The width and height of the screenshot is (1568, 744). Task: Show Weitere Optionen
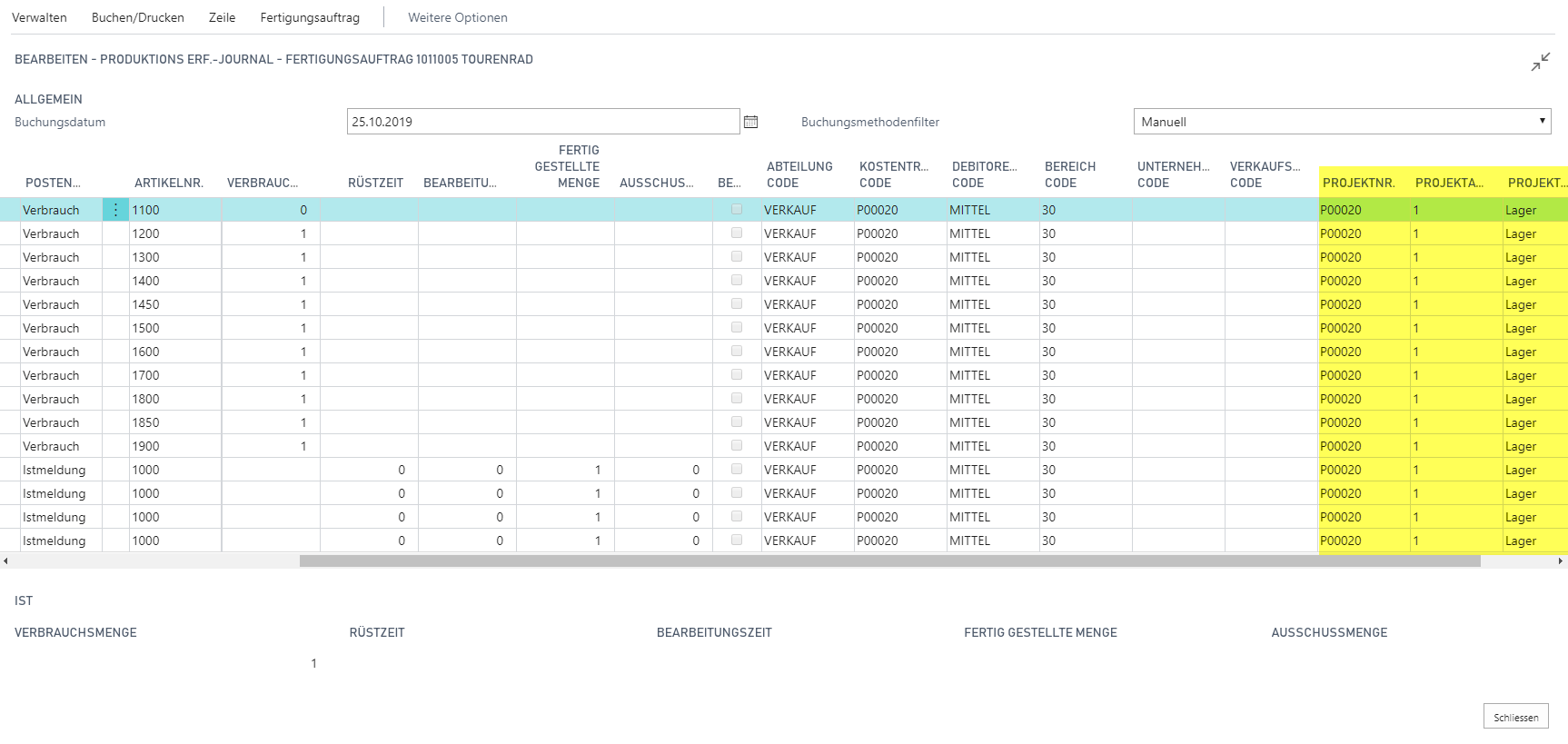[x=458, y=17]
